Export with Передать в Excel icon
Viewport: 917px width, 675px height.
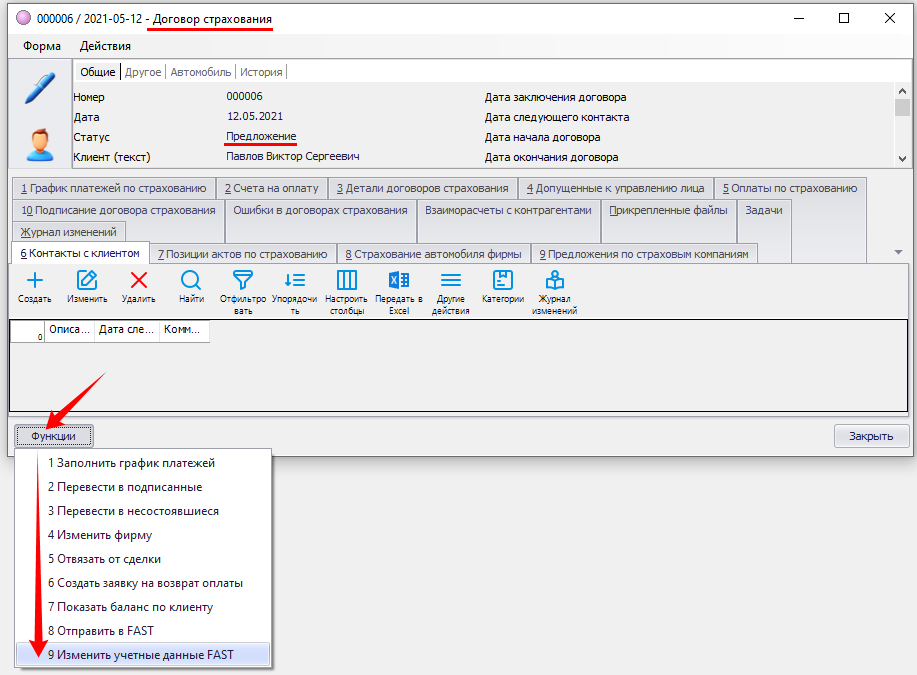[x=398, y=280]
